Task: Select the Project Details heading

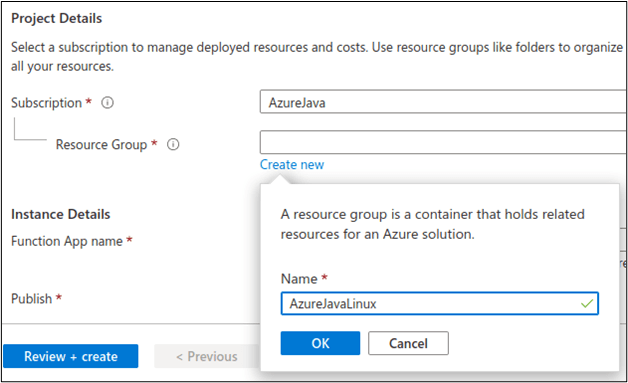Action: click(56, 18)
